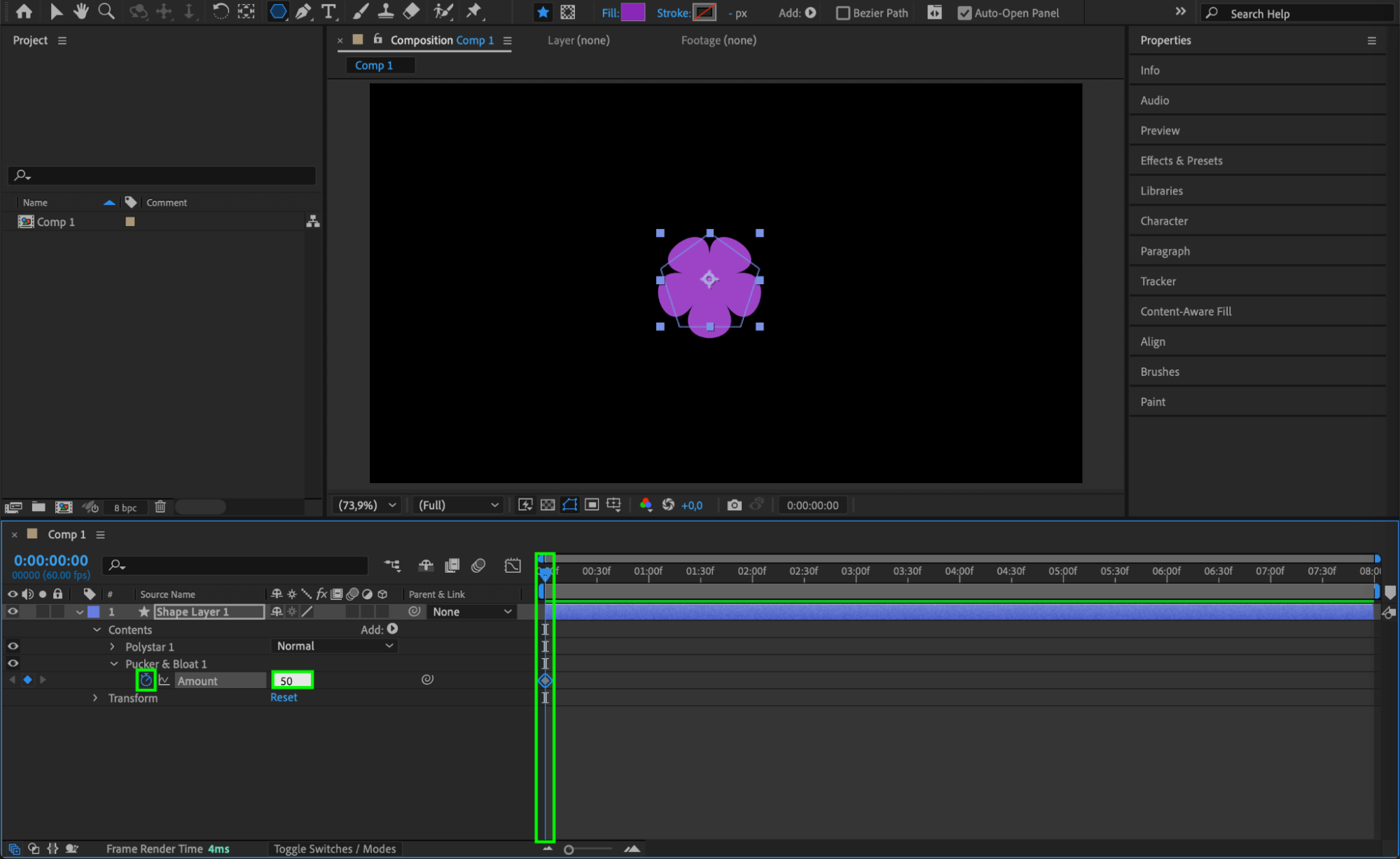Image resolution: width=1400 pixels, height=859 pixels.
Task: Click the Amount value field
Action: pyautogui.click(x=291, y=680)
